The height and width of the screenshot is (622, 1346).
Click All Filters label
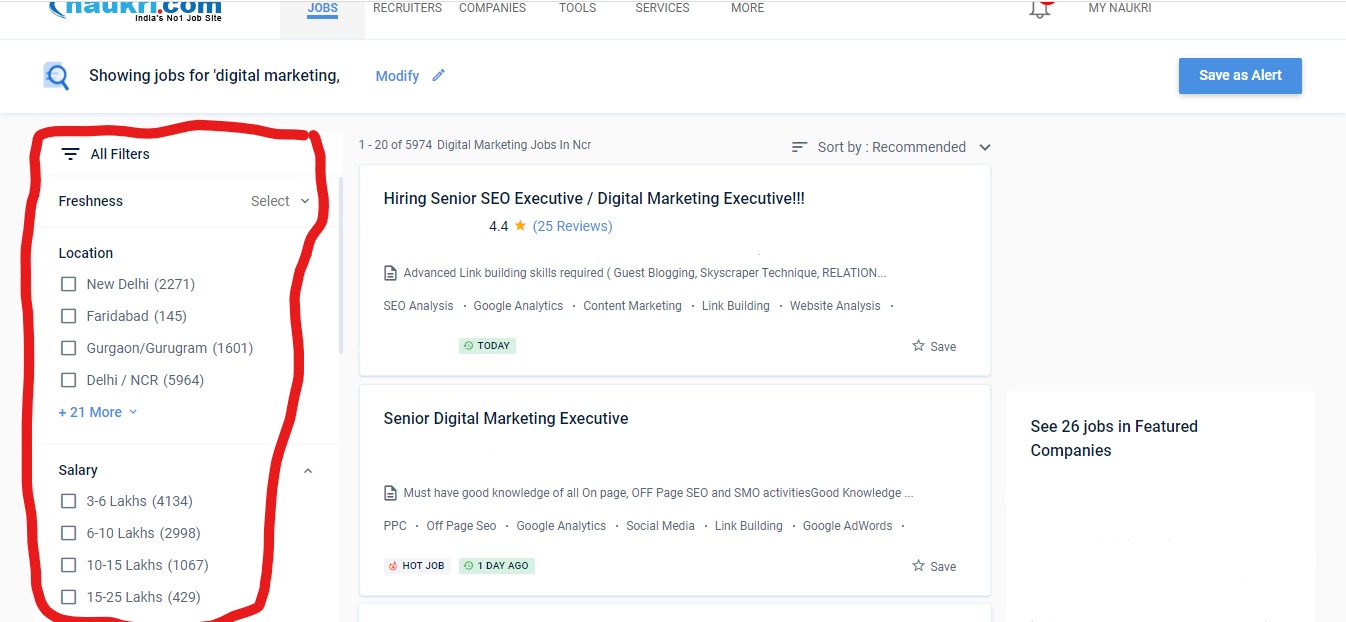120,154
